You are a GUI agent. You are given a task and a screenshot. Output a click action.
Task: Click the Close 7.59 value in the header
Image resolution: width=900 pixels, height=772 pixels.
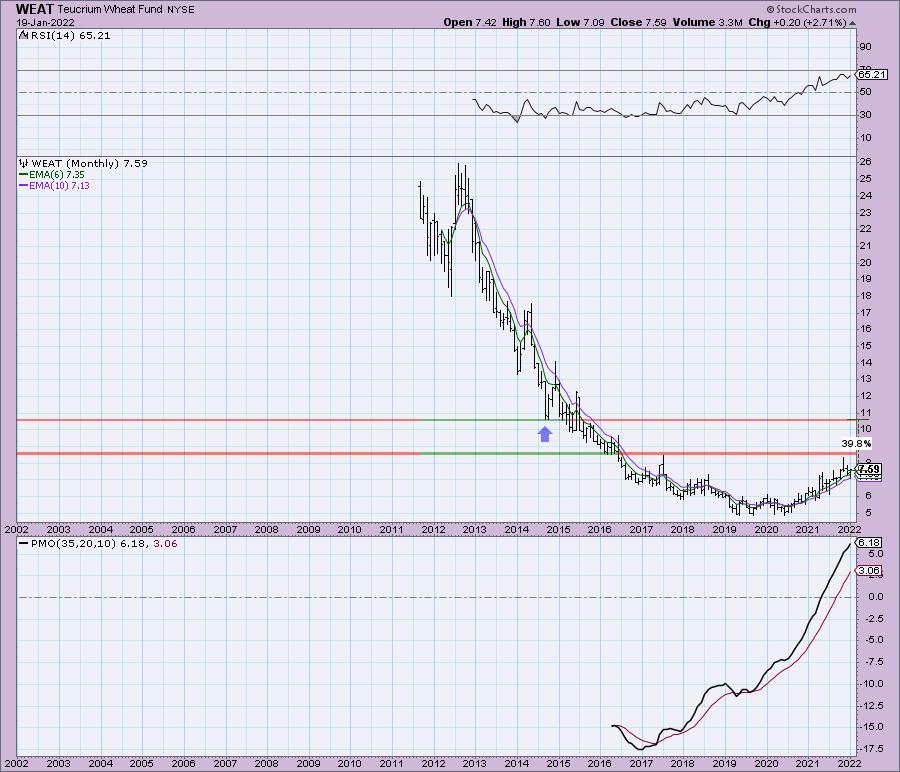(638, 22)
